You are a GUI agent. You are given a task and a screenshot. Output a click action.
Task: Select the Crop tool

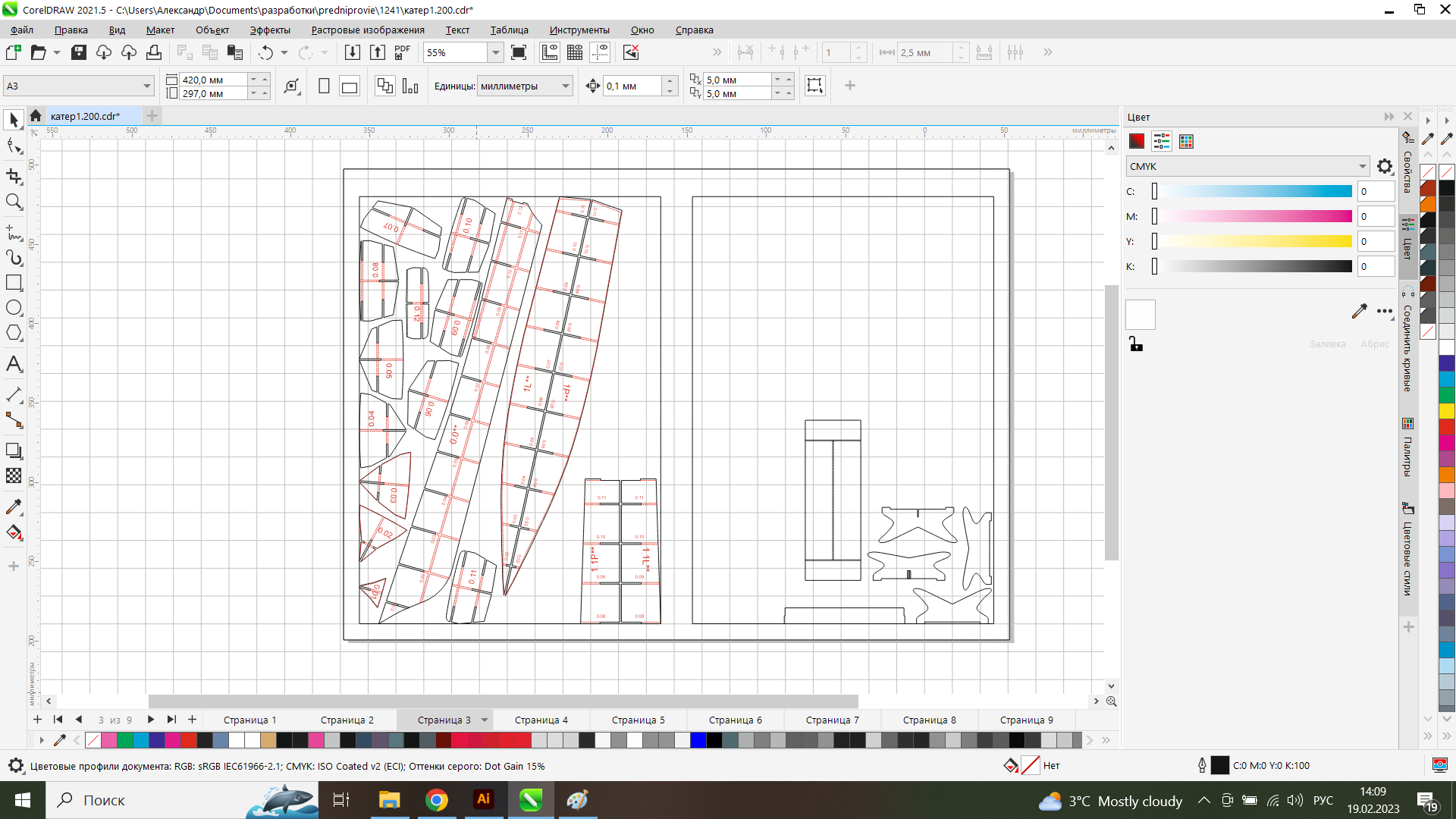click(14, 176)
